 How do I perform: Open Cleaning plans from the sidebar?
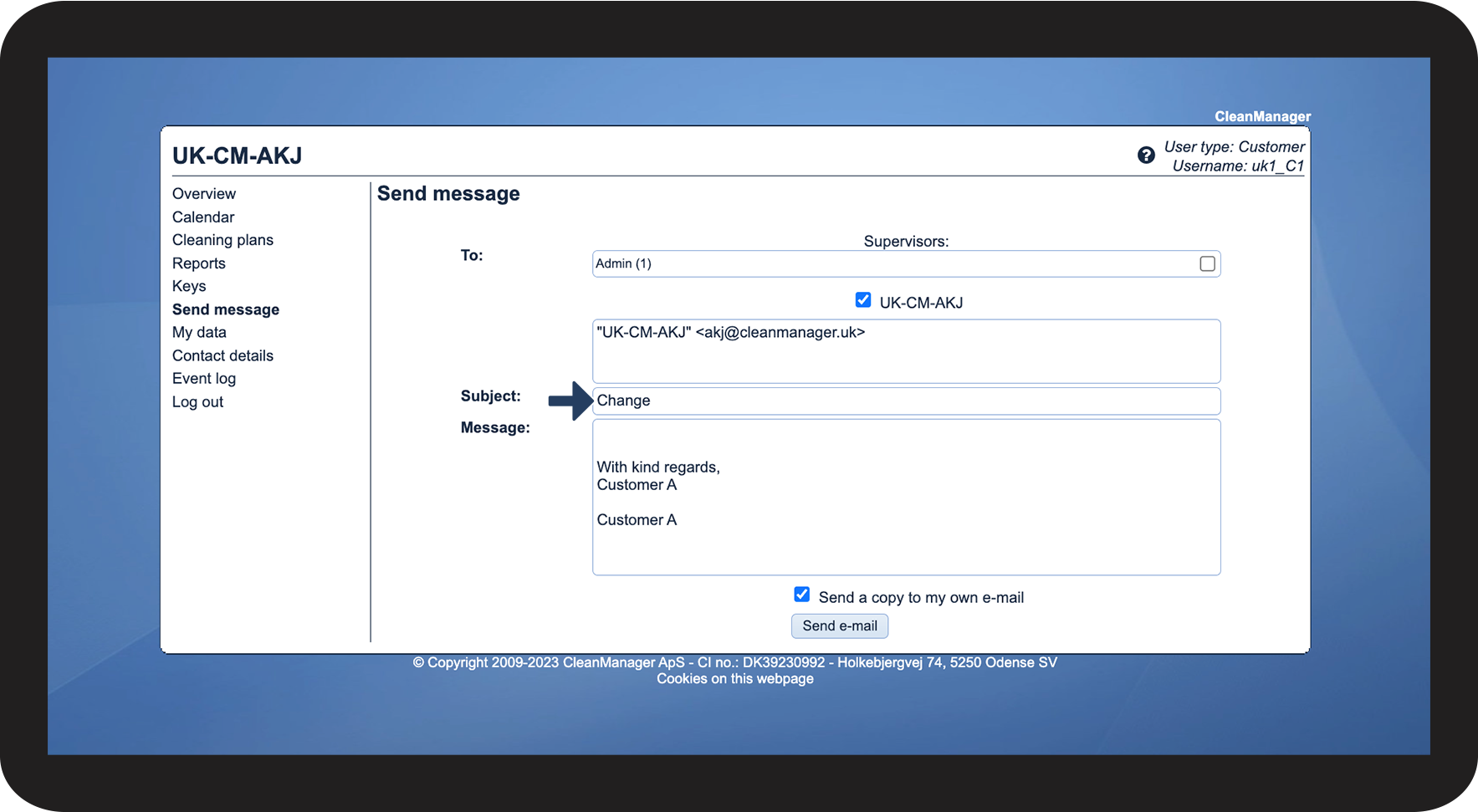222,240
